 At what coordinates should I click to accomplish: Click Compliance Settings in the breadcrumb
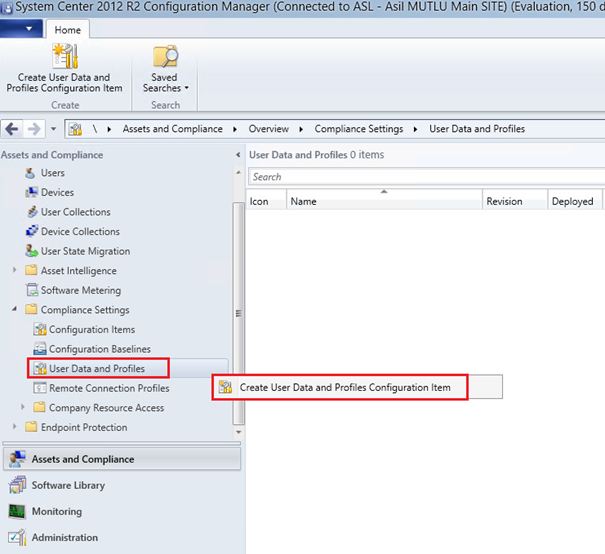[359, 129]
